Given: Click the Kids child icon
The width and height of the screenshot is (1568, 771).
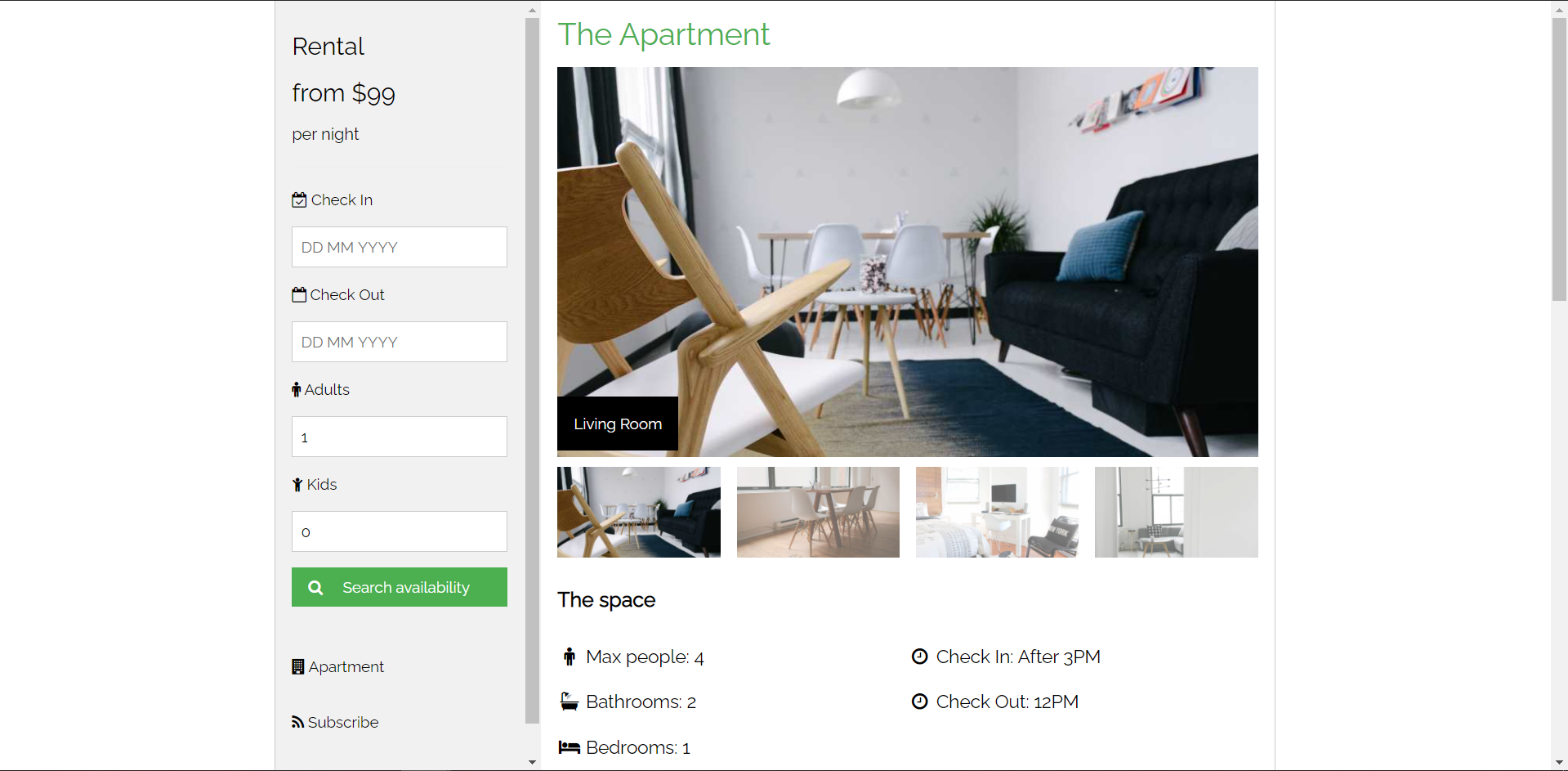Looking at the screenshot, I should point(297,485).
